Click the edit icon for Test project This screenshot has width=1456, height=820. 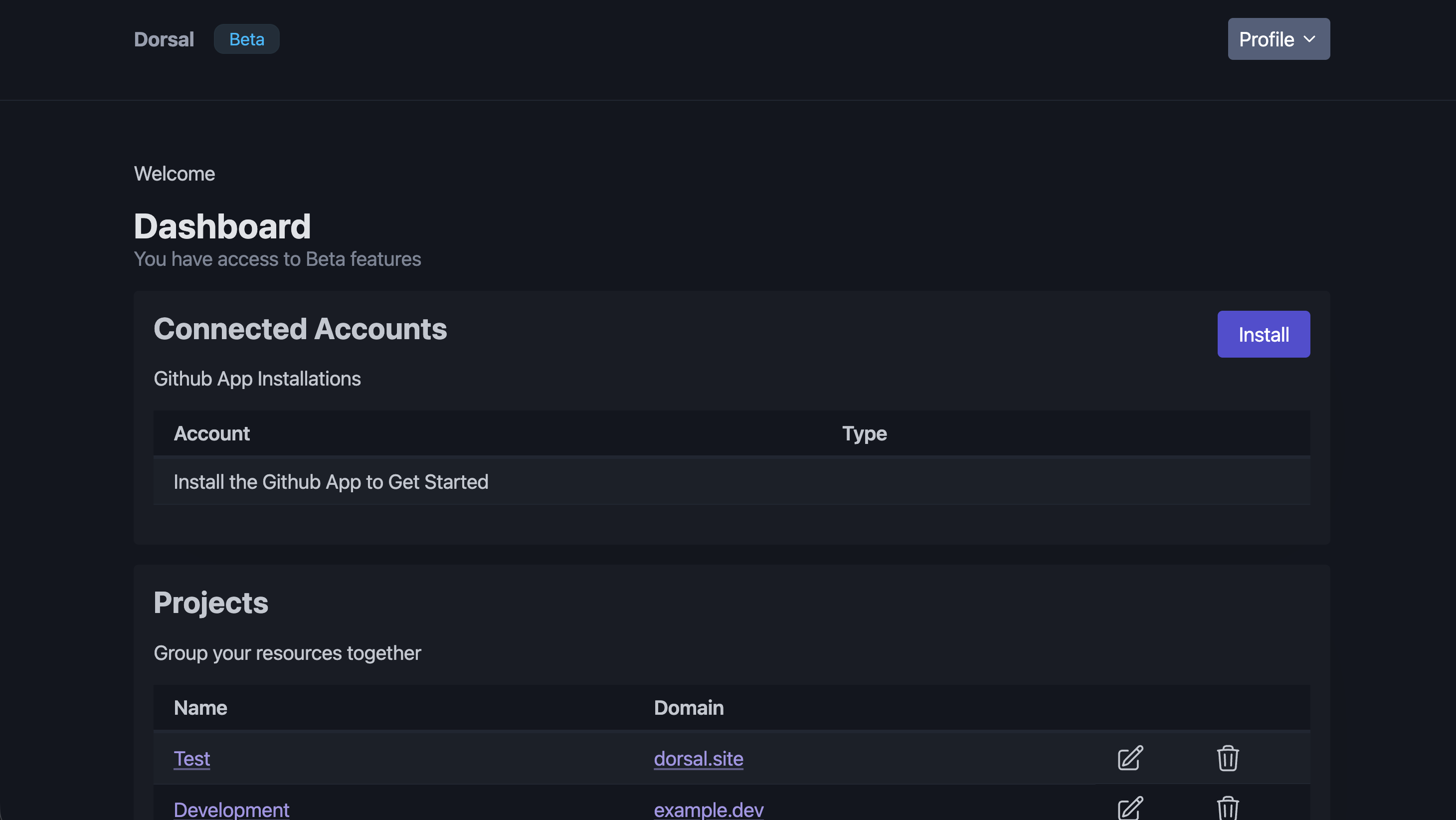click(1130, 758)
